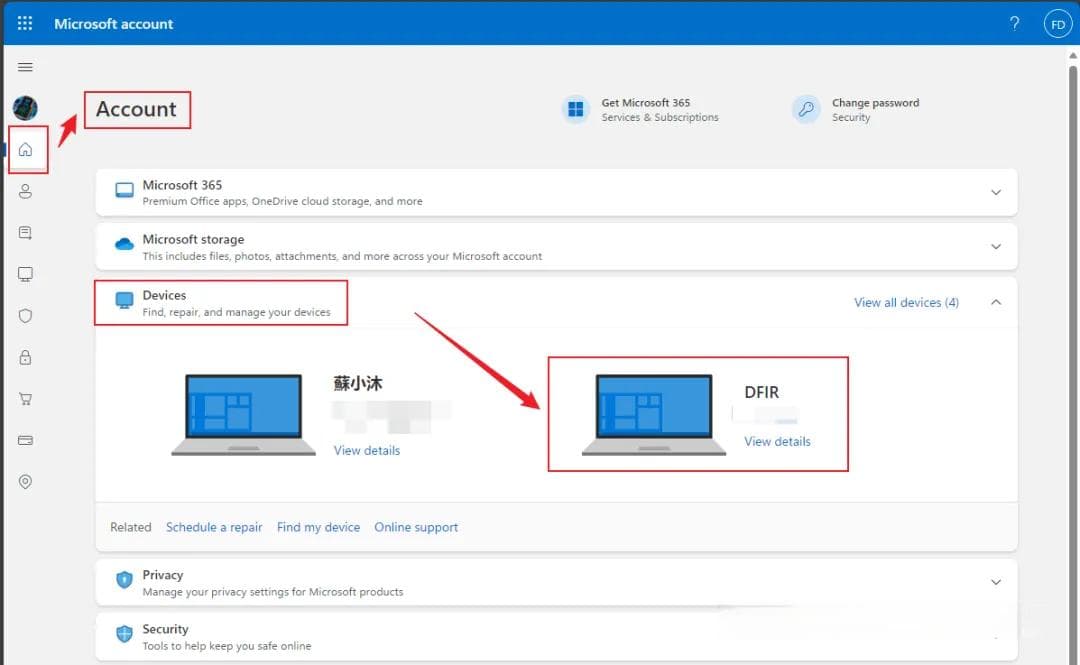Click the Privacy shield icon
The image size is (1080, 665).
125,580
